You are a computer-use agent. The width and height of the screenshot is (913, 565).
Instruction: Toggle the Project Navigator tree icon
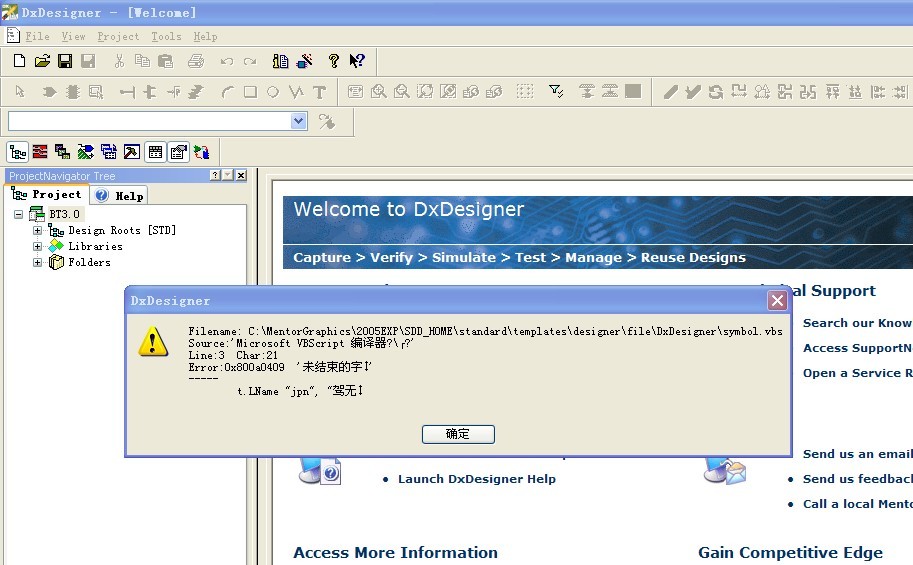click(17, 152)
